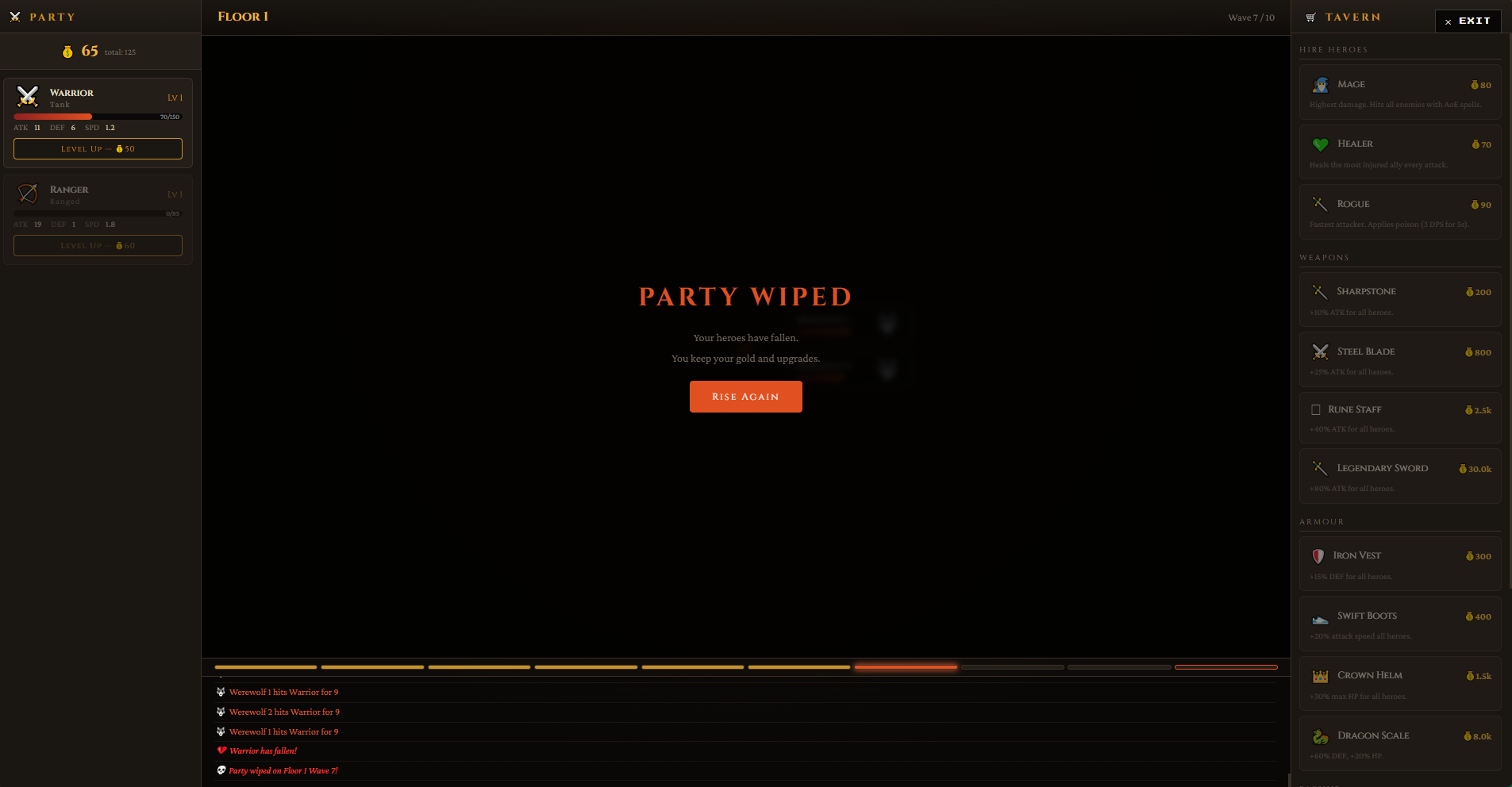Click the Party Wiped heading
This screenshot has height=787, width=1512.
pyautogui.click(x=745, y=297)
